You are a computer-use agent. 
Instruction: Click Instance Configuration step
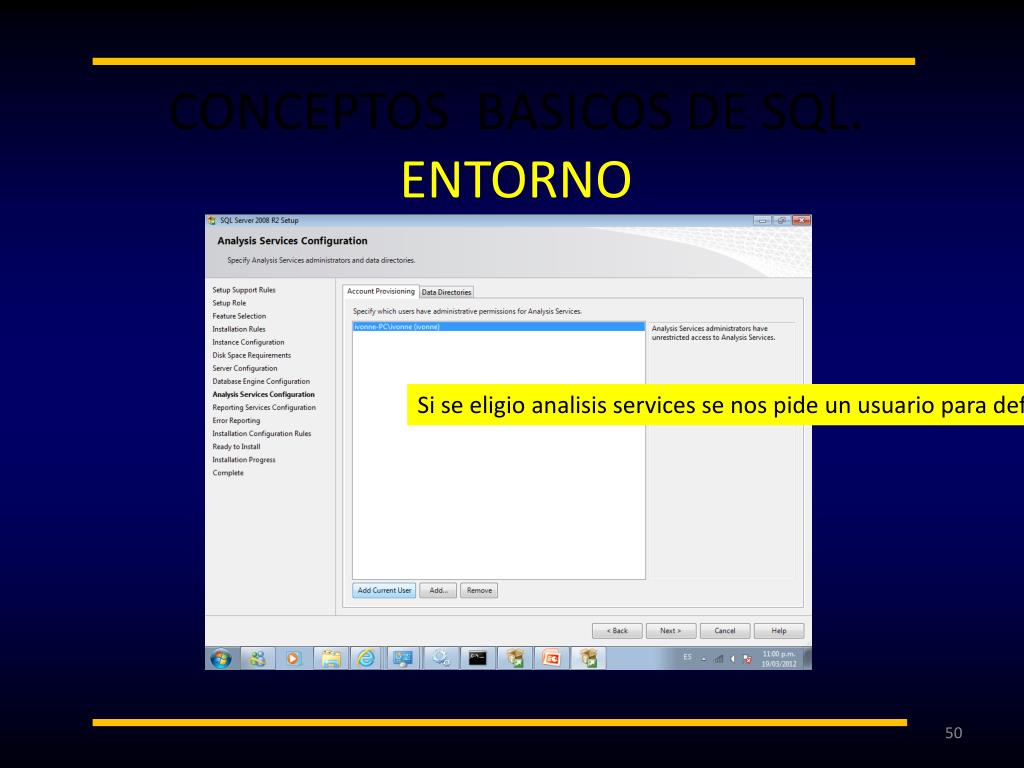[248, 342]
